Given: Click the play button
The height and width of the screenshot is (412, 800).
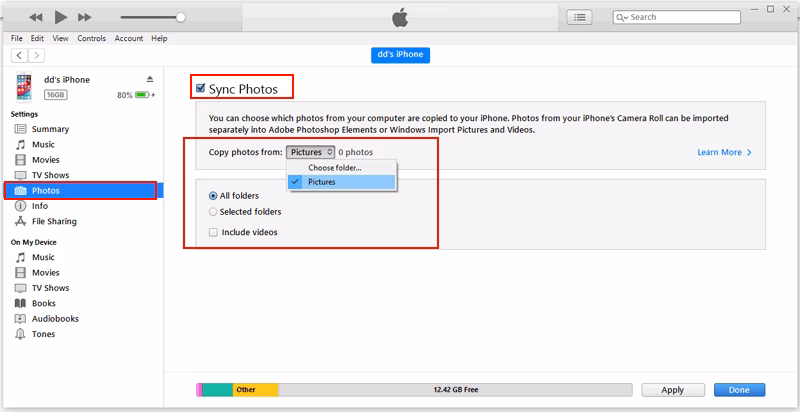Looking at the screenshot, I should point(61,17).
